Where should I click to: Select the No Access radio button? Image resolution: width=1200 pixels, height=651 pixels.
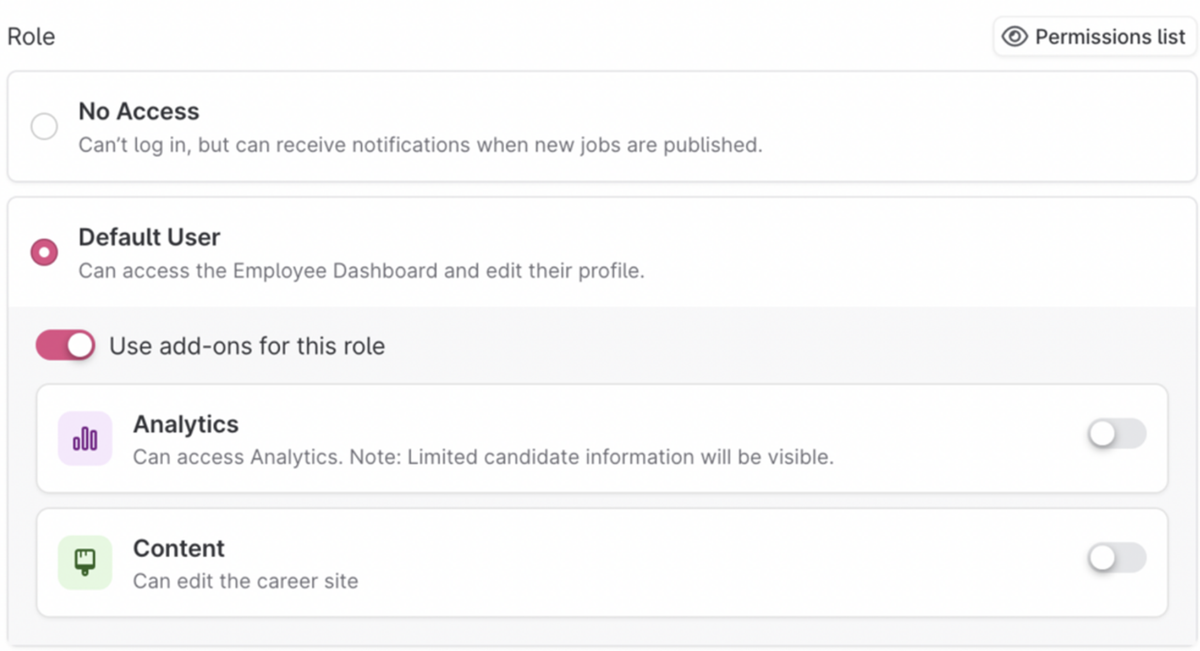pos(44,127)
